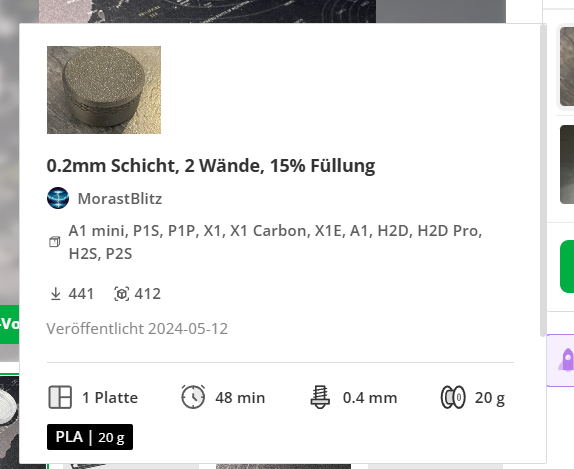Image resolution: width=574 pixels, height=469 pixels.
Task: Click the popup's vertical scrollbar
Action: point(543,179)
